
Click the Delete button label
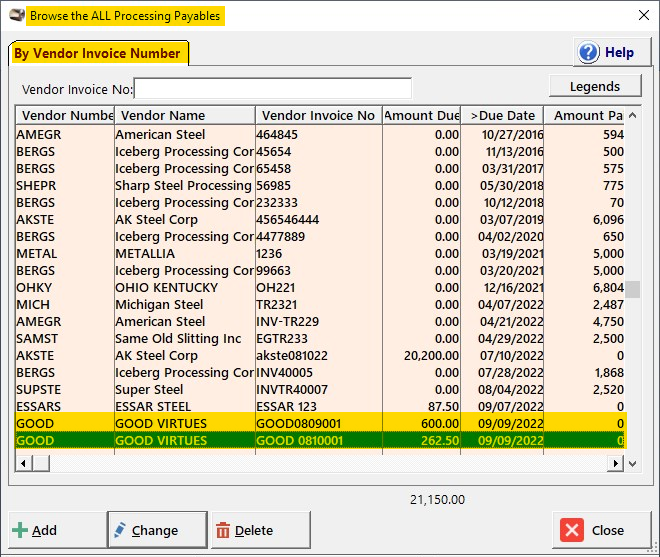[254, 530]
